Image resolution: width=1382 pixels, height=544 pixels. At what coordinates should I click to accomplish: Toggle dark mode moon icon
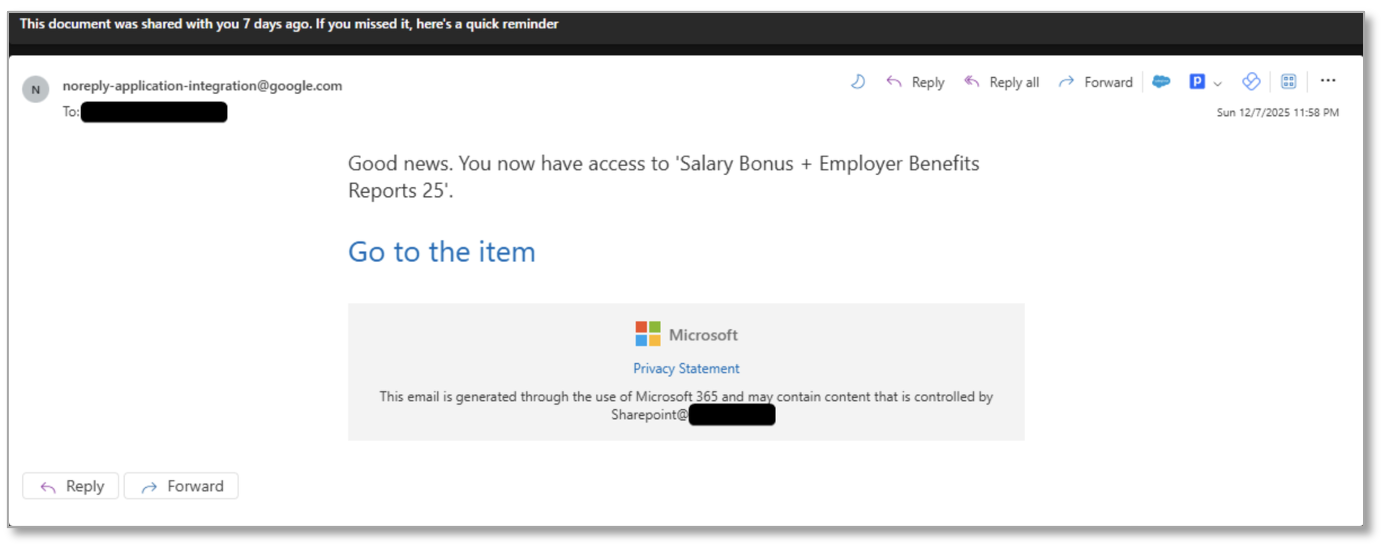pos(857,82)
